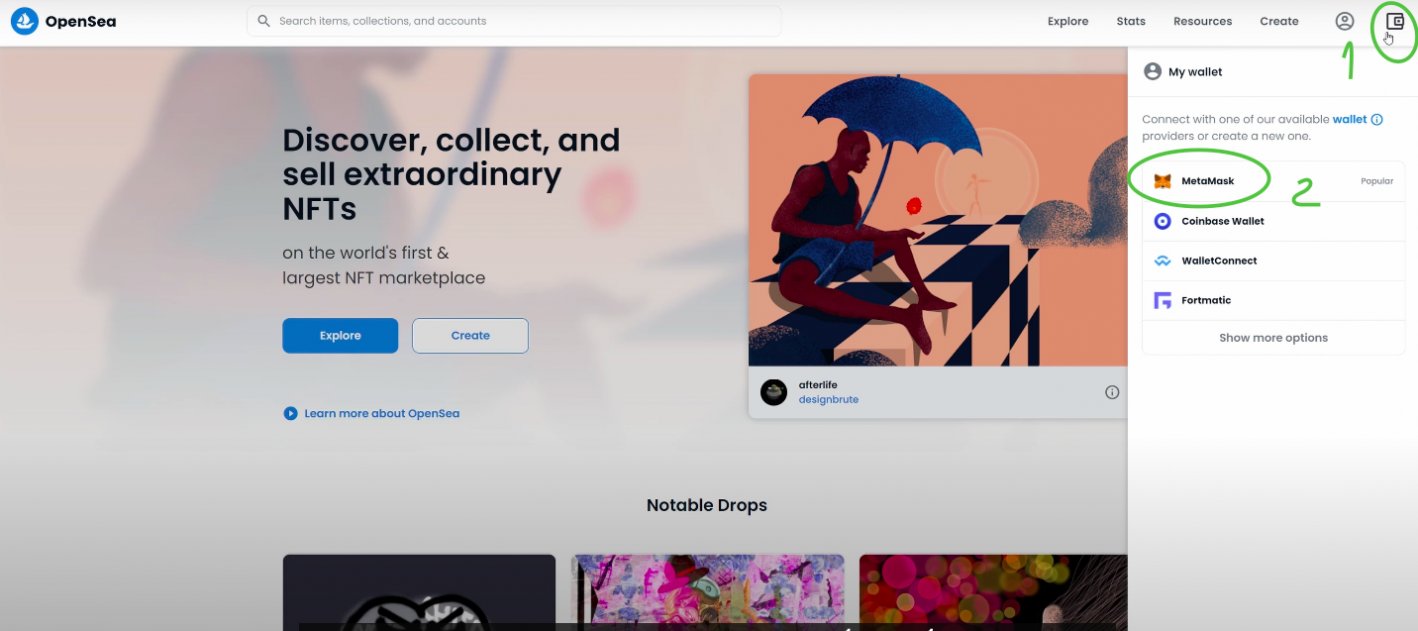
Task: Open the Resources menu
Action: [1203, 21]
